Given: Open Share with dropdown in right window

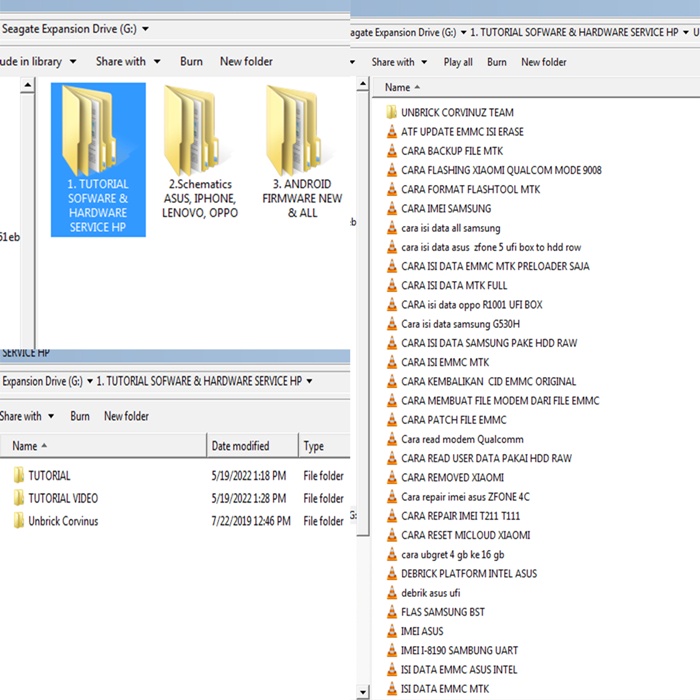Looking at the screenshot, I should click(x=424, y=62).
